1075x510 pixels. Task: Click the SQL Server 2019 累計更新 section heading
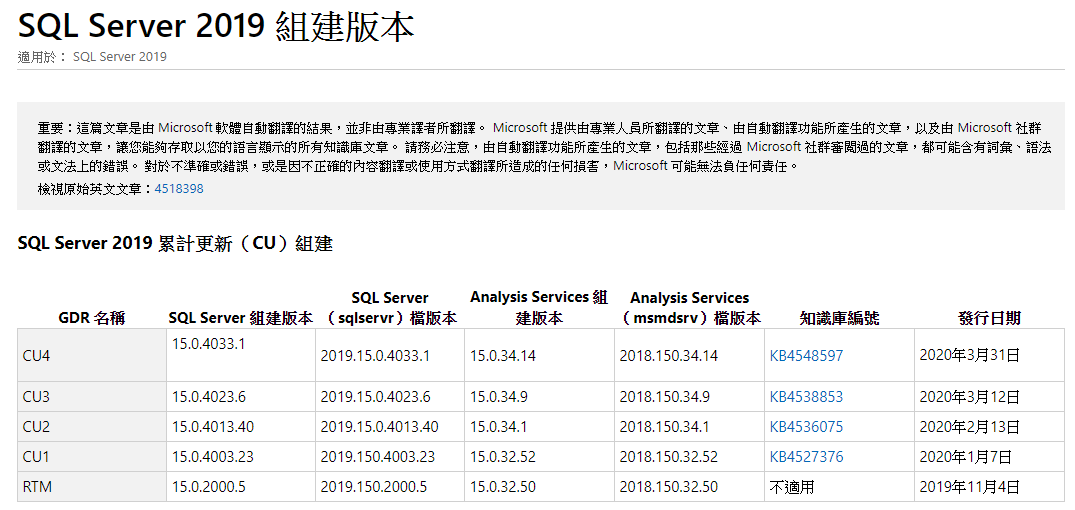[x=175, y=243]
